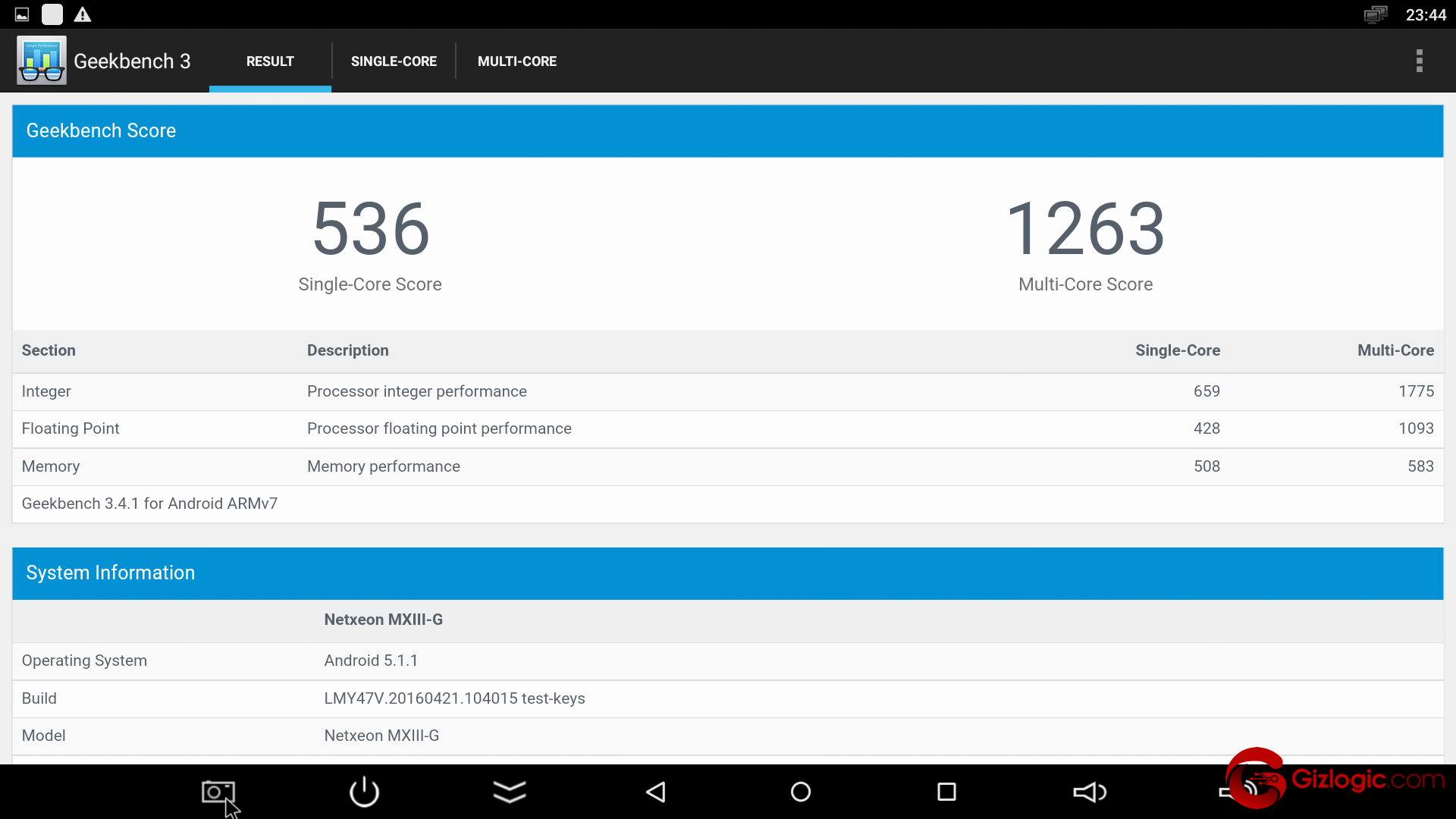
Task: Tap the Description column header
Action: (348, 350)
